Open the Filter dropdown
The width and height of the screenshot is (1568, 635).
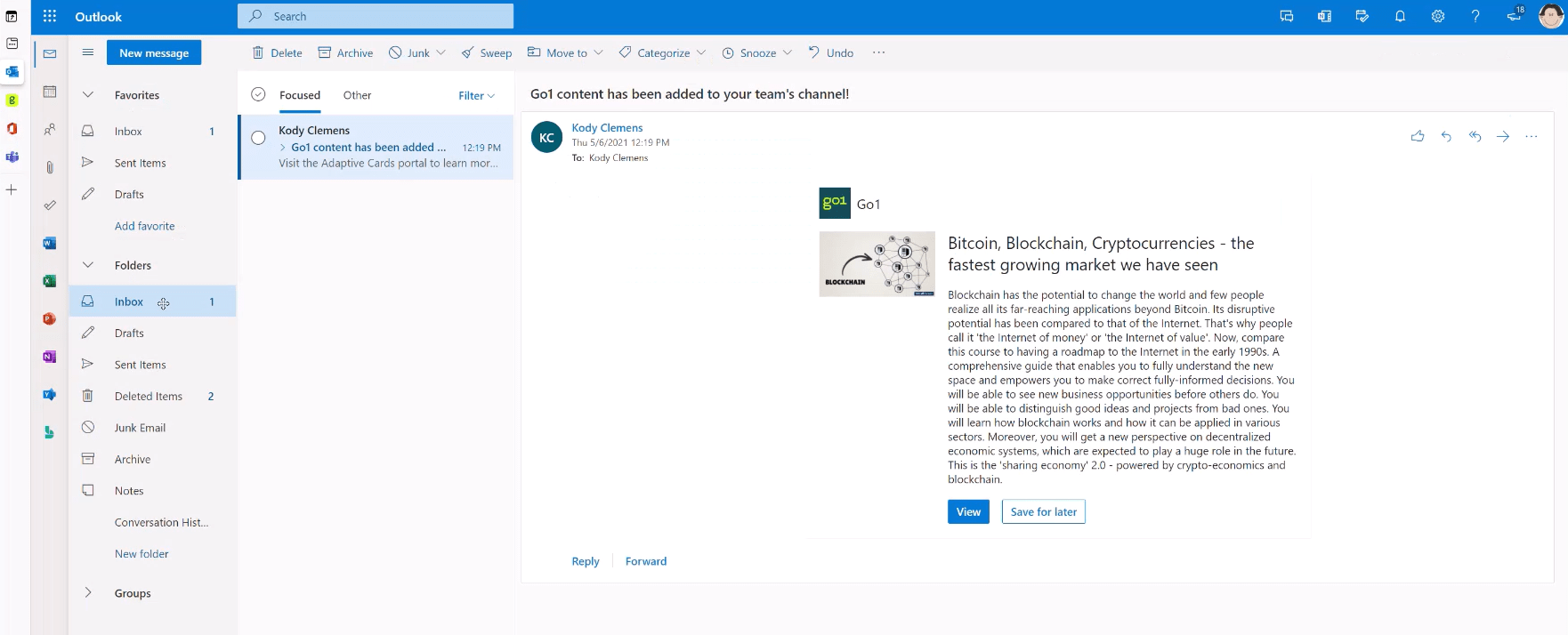477,95
